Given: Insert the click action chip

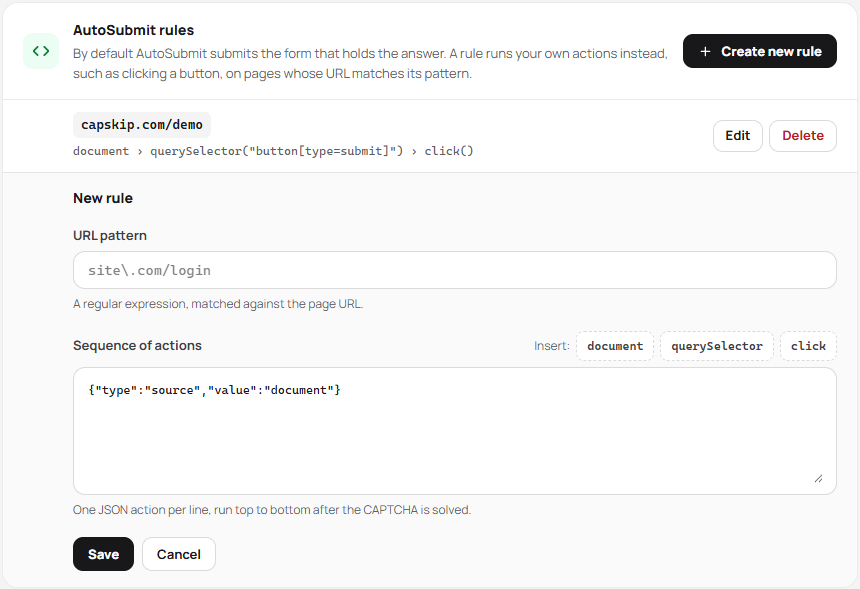Looking at the screenshot, I should pos(808,346).
